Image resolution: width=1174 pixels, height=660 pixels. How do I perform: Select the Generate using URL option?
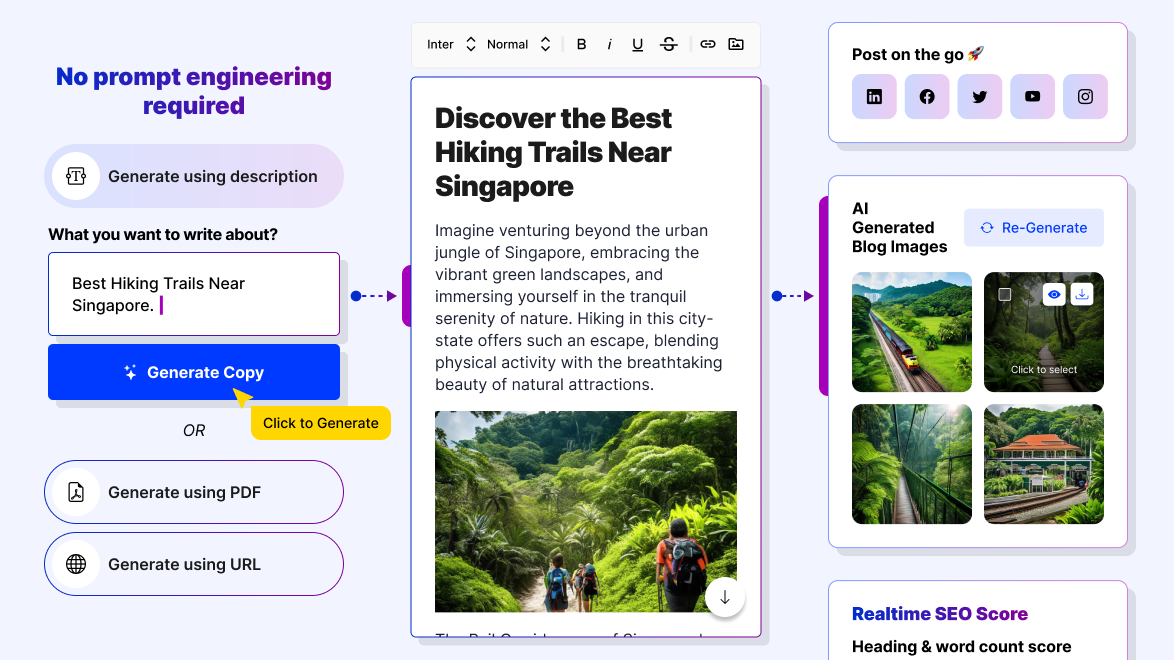(x=194, y=564)
